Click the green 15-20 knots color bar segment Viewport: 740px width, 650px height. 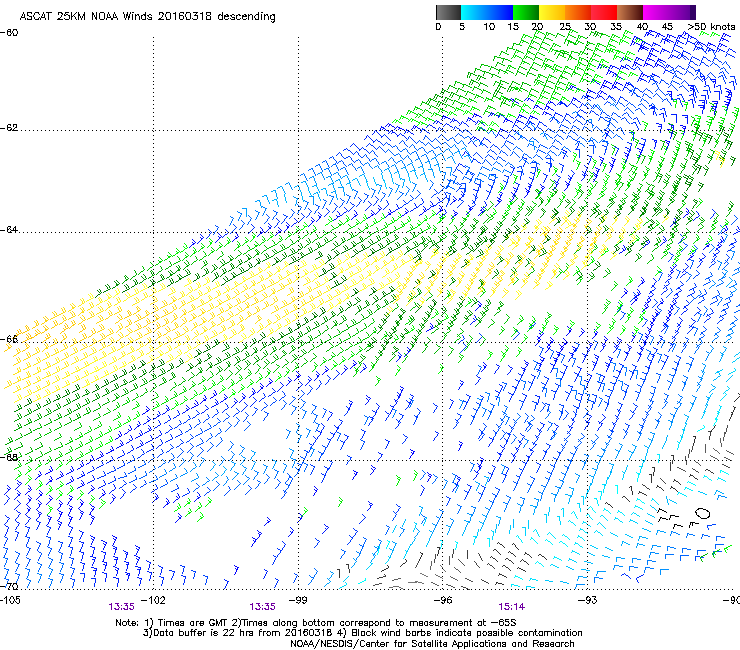526,12
